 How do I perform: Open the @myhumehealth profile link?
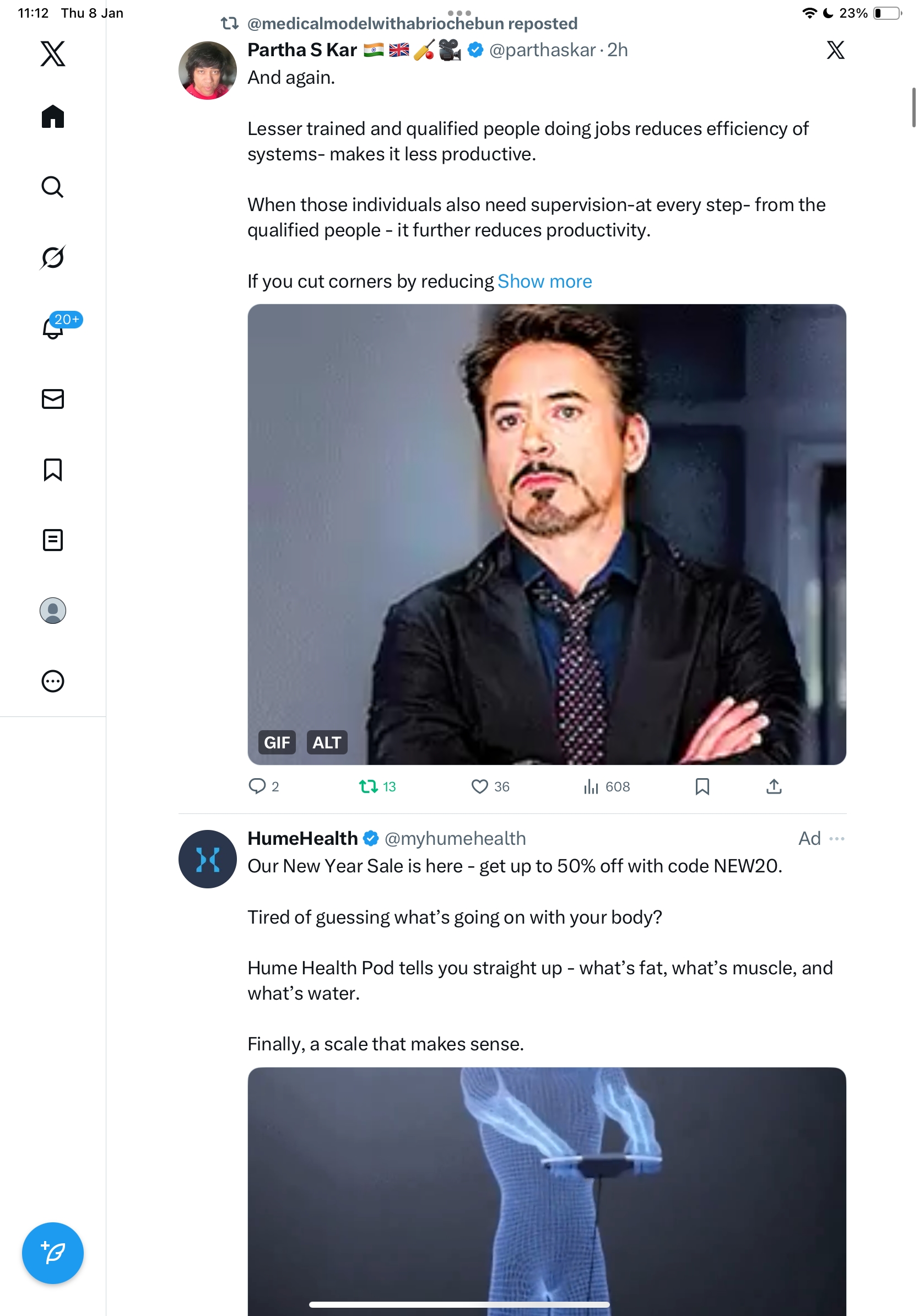[x=455, y=839]
